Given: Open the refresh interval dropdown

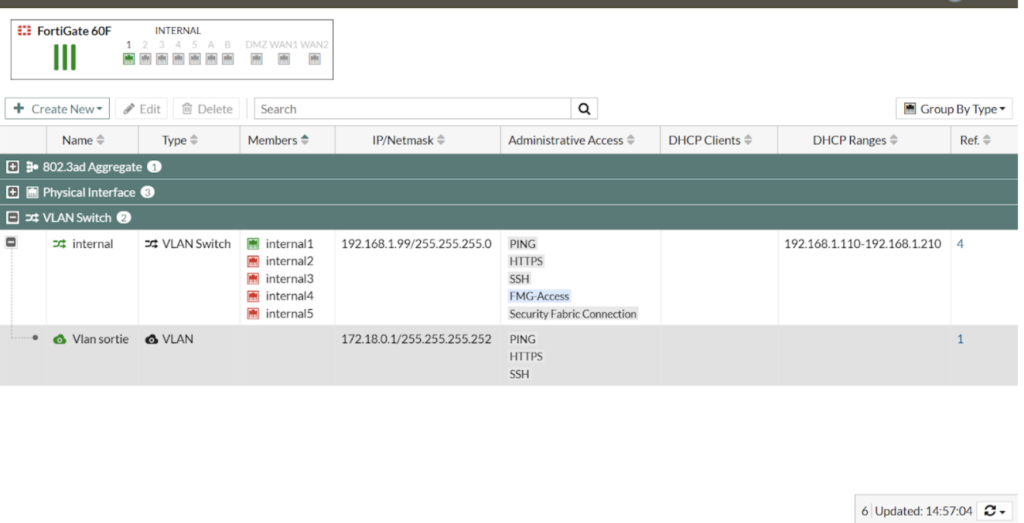Looking at the screenshot, I should (993, 511).
